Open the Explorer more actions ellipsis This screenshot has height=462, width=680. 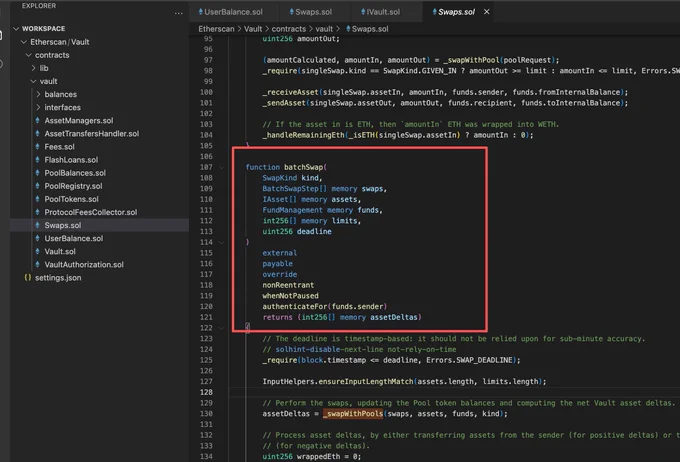[x=179, y=13]
